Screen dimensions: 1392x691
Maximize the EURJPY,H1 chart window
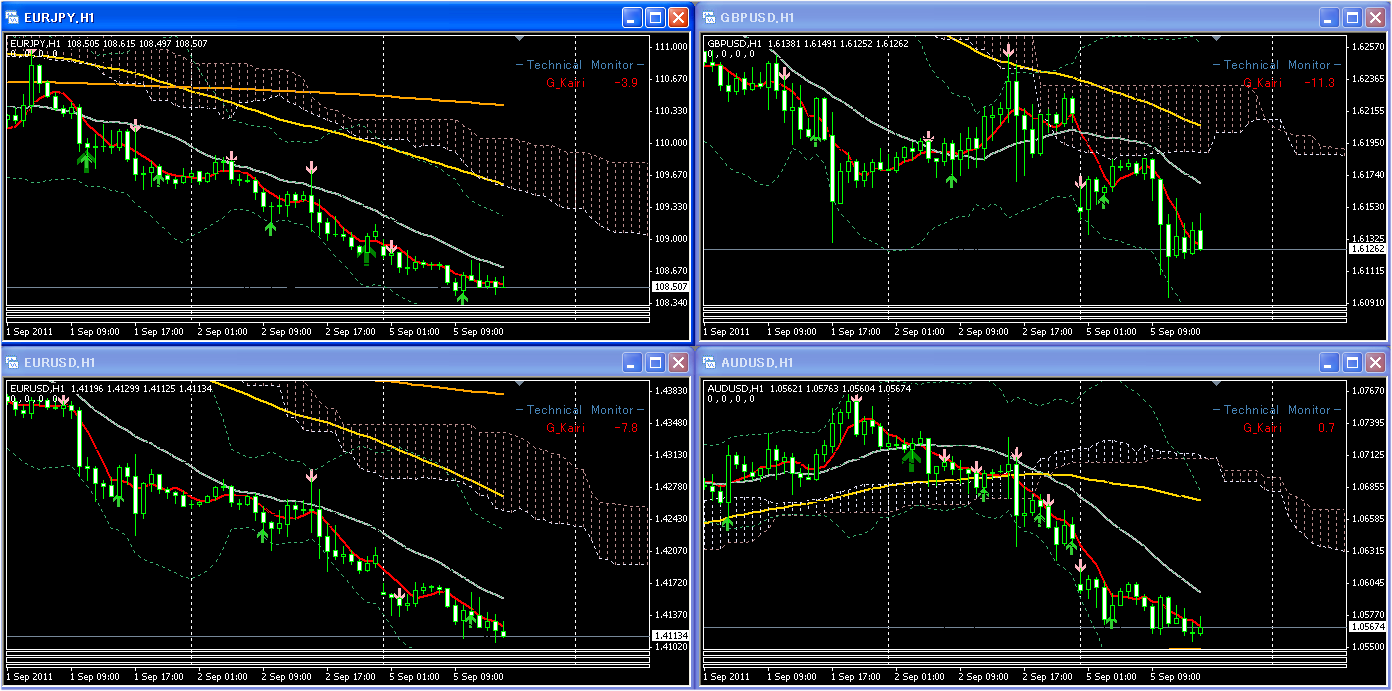tap(655, 17)
